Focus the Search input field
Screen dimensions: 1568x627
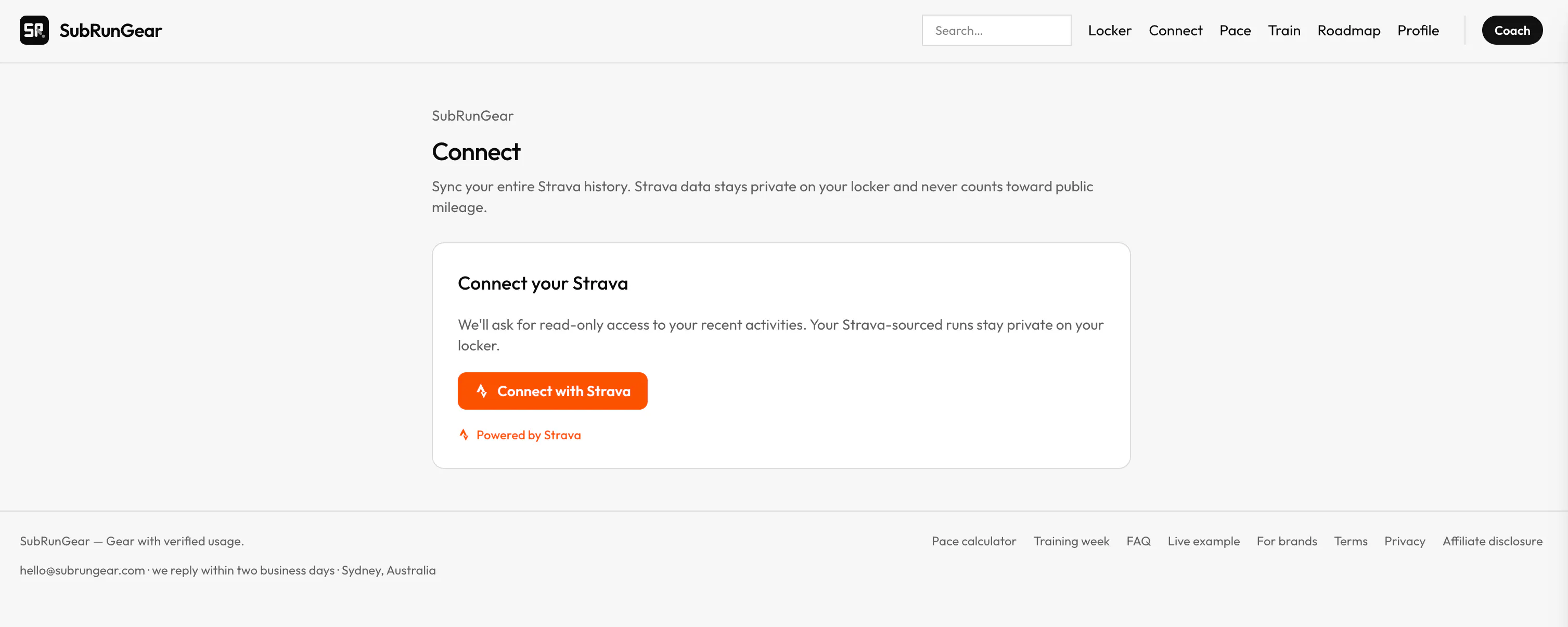[996, 30]
